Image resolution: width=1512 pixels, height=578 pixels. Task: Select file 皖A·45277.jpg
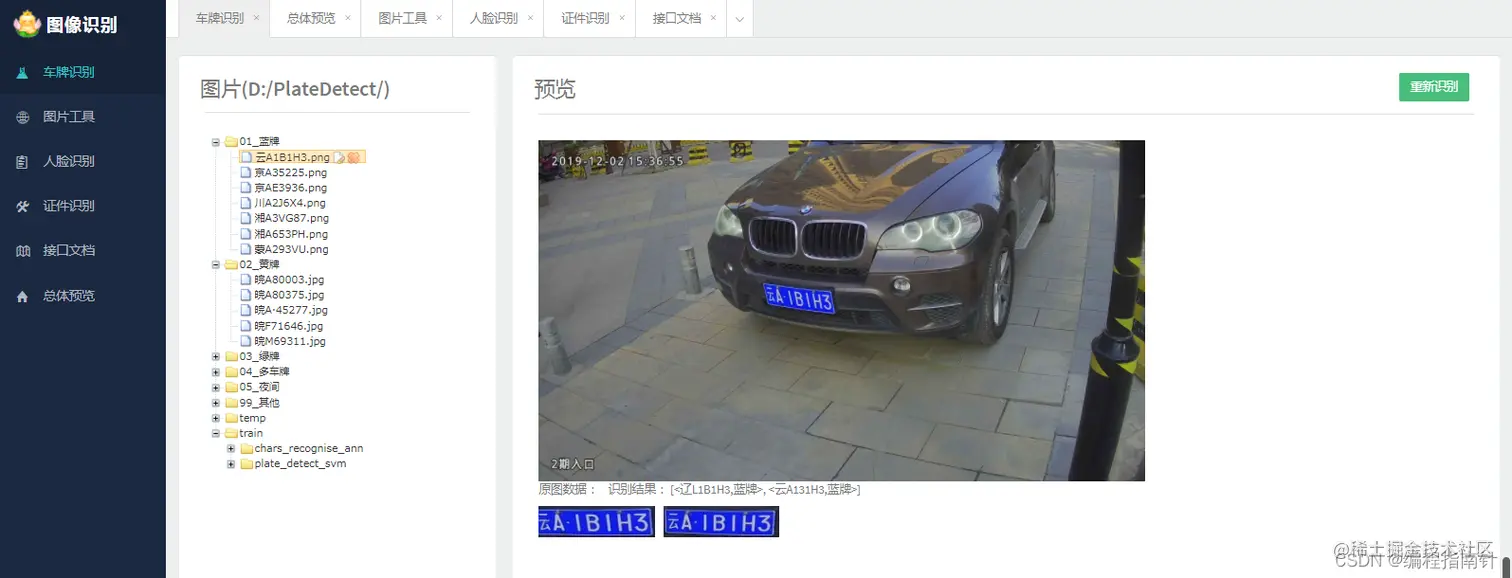[290, 310]
